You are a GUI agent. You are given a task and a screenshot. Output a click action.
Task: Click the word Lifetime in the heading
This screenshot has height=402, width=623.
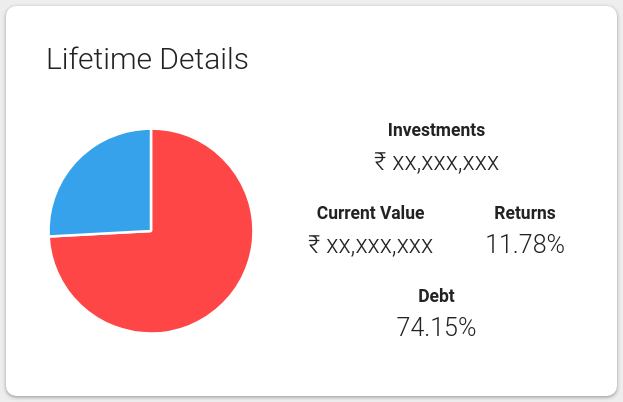99,59
